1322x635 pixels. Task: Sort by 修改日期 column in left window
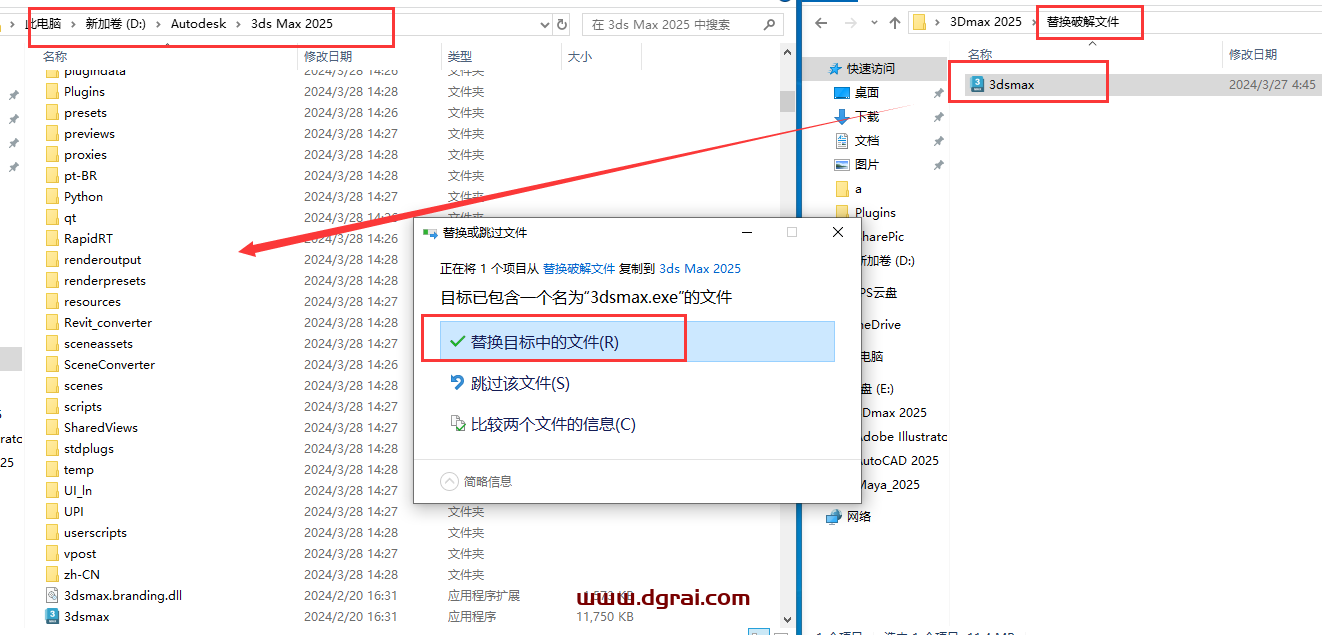328,57
